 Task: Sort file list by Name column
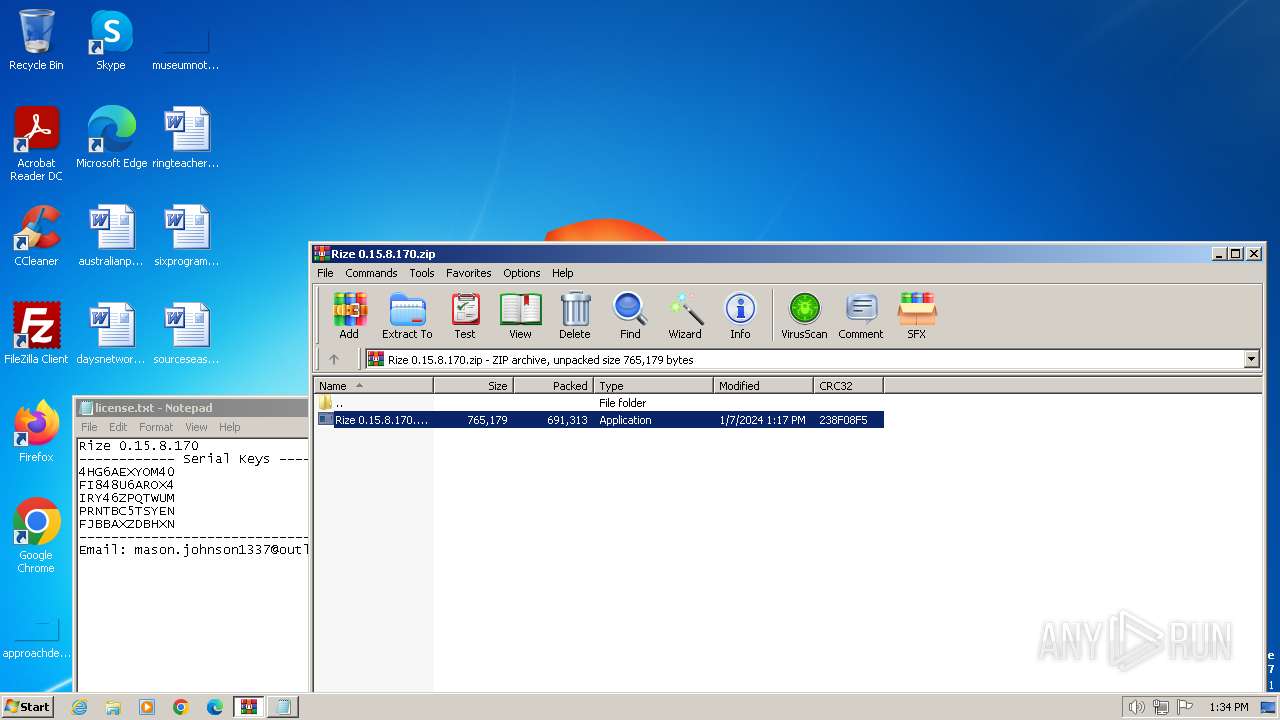pyautogui.click(x=374, y=385)
